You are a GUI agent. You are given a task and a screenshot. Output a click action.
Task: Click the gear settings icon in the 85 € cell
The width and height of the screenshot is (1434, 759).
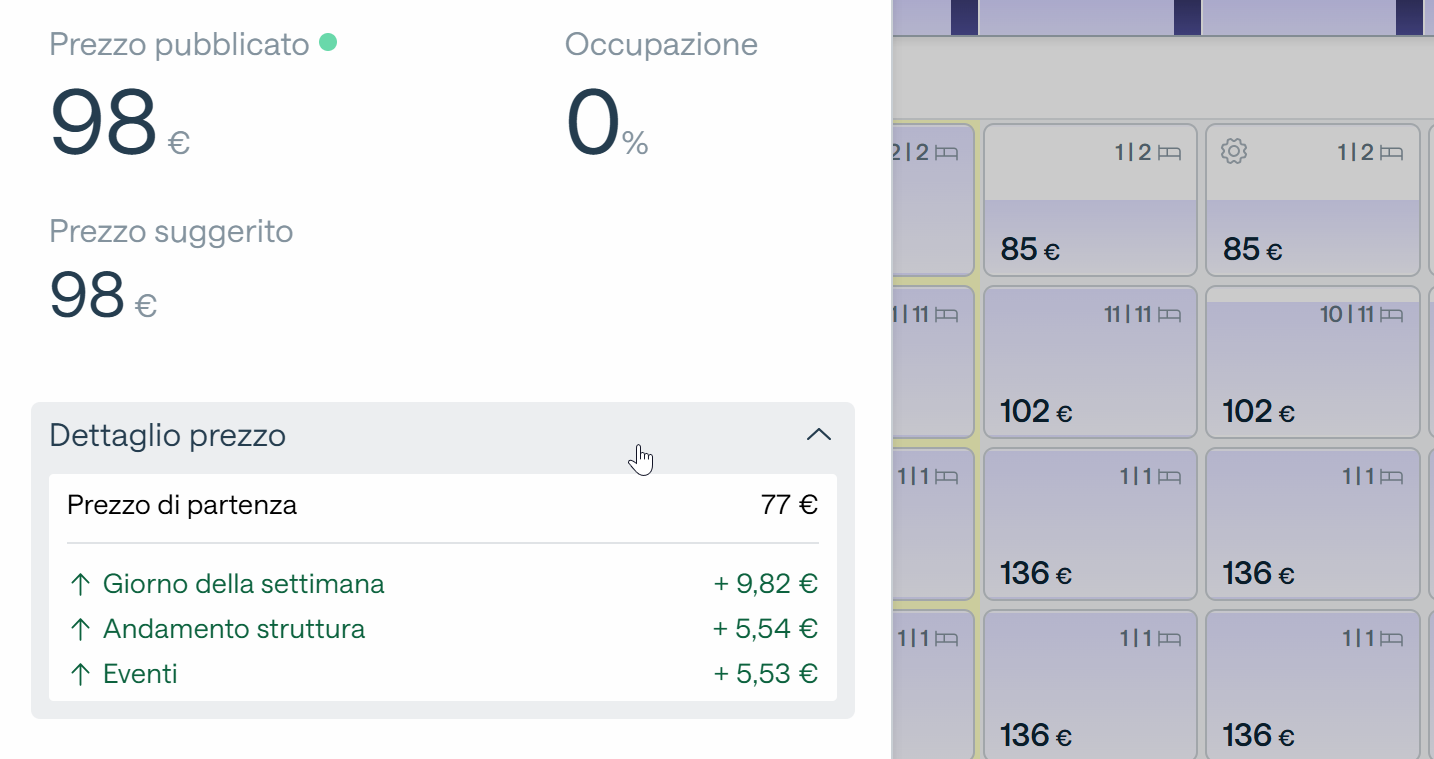coord(1234,152)
